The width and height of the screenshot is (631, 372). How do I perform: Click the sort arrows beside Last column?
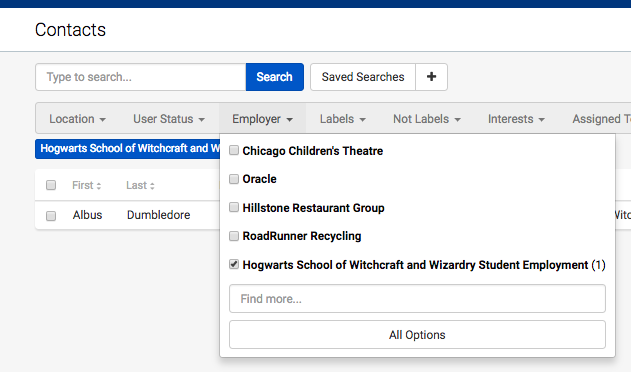click(152, 186)
